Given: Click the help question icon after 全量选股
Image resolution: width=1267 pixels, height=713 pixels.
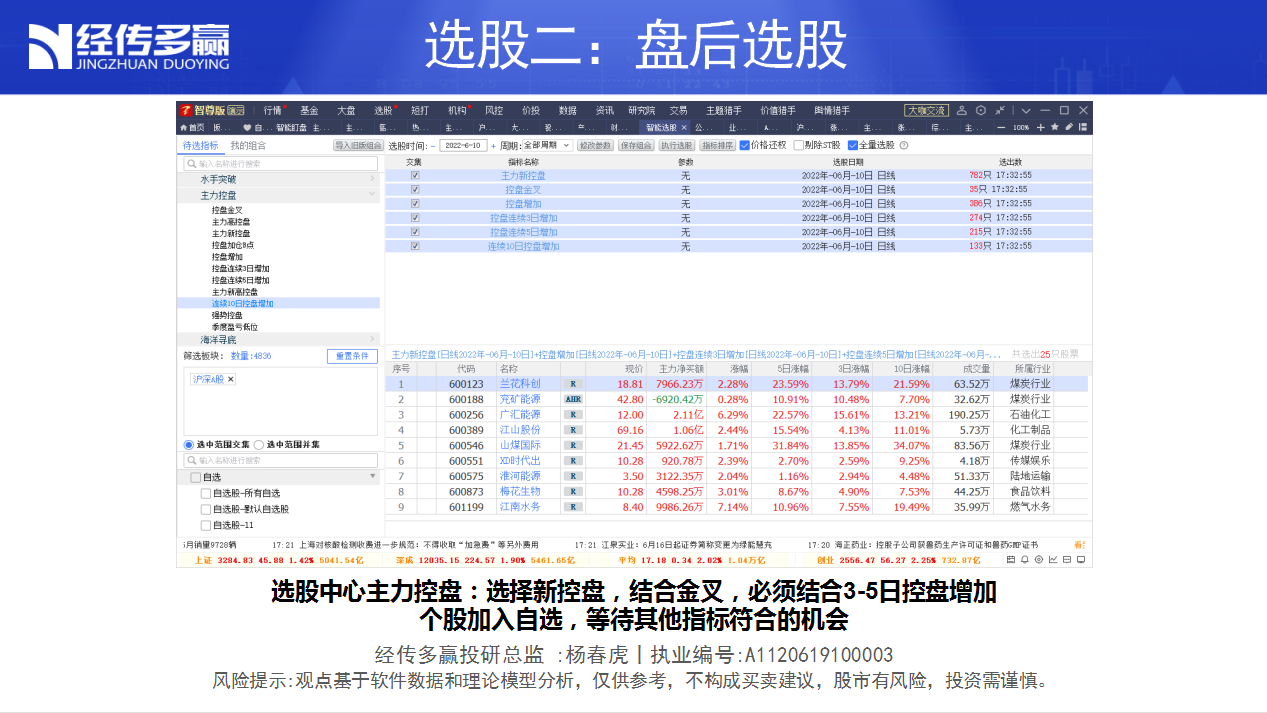Looking at the screenshot, I should click(x=903, y=145).
